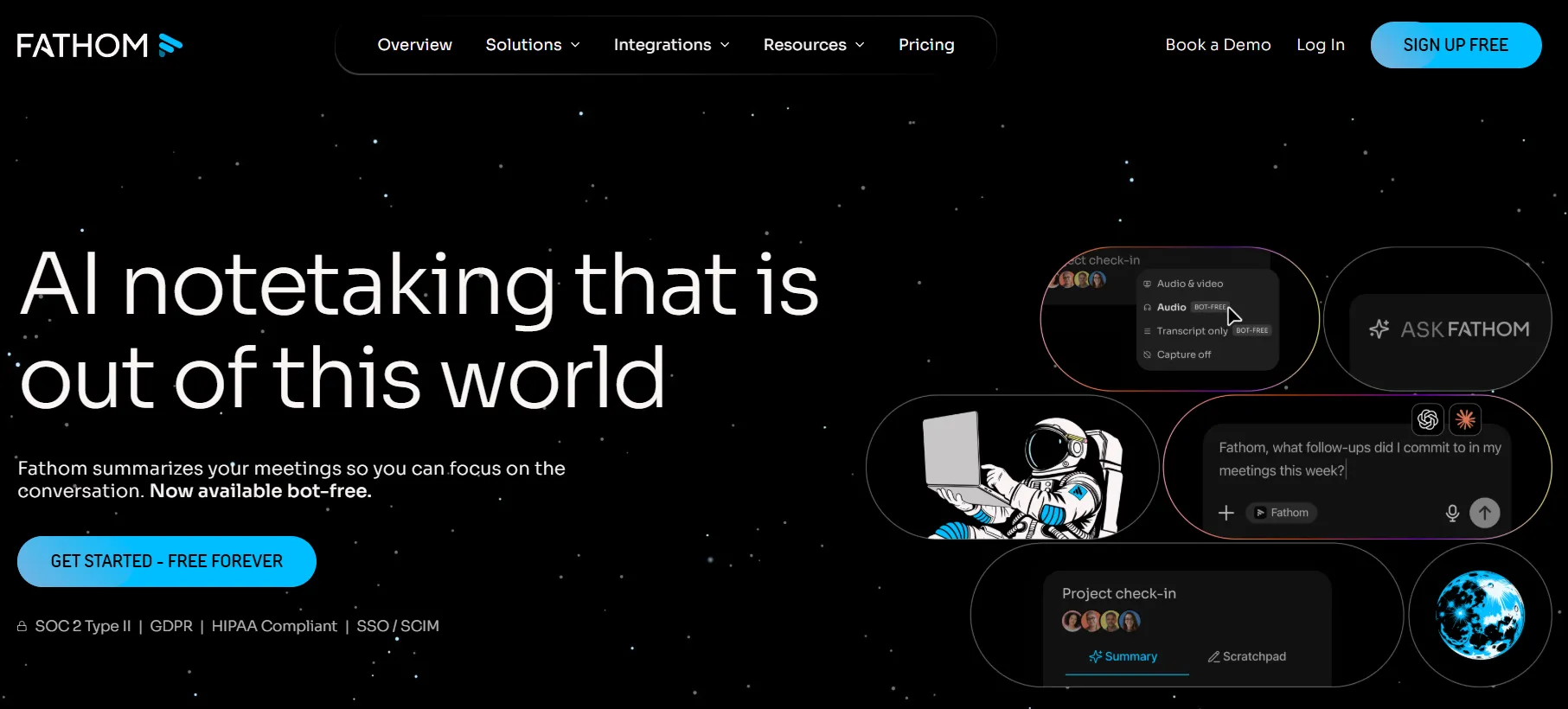The height and width of the screenshot is (709, 1568).
Task: Click the astronaut with laptop illustration
Action: tap(1022, 475)
